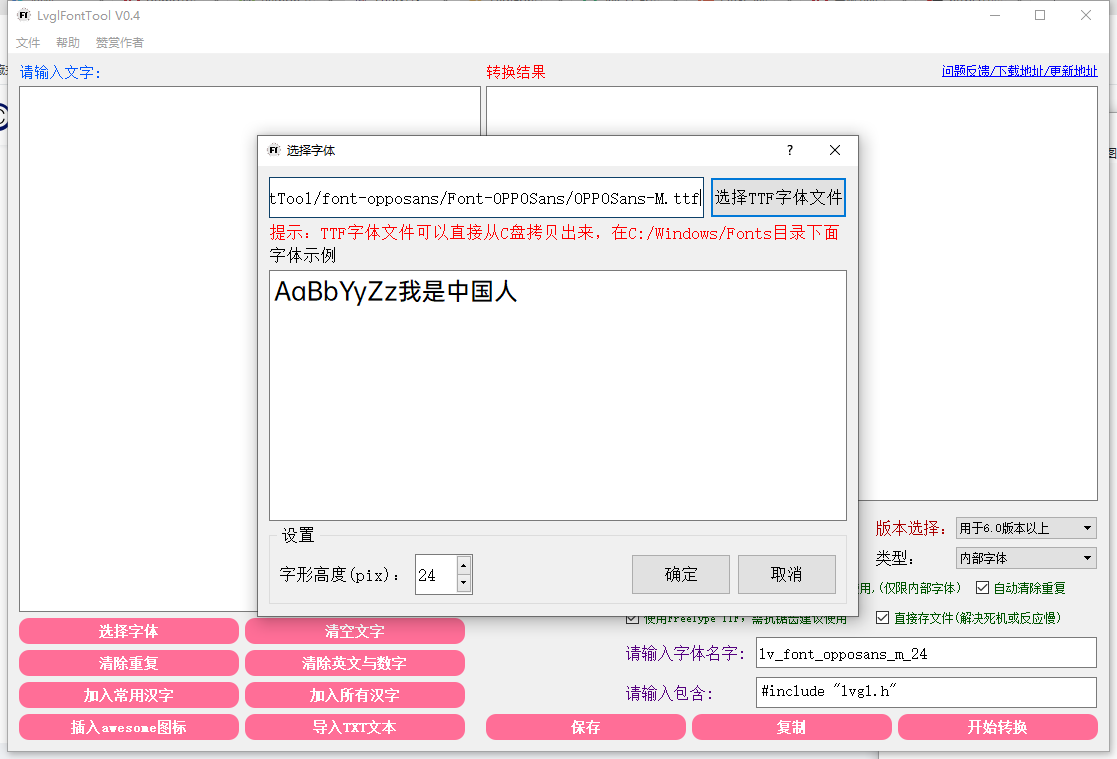Click the 请输入字体名字 input field
Viewport: 1117px width, 759px height.
[x=926, y=653]
